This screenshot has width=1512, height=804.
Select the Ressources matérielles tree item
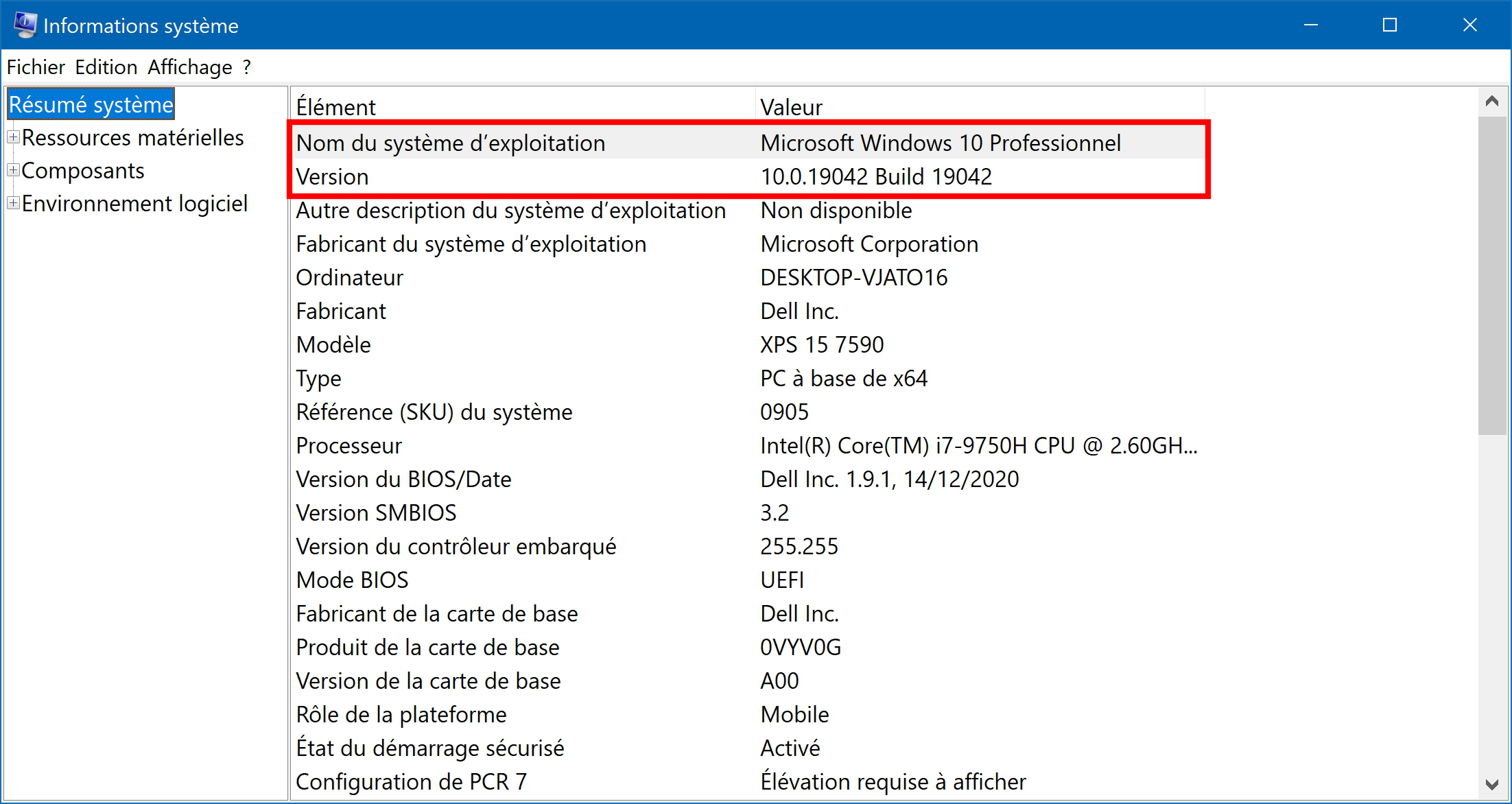pos(133,137)
